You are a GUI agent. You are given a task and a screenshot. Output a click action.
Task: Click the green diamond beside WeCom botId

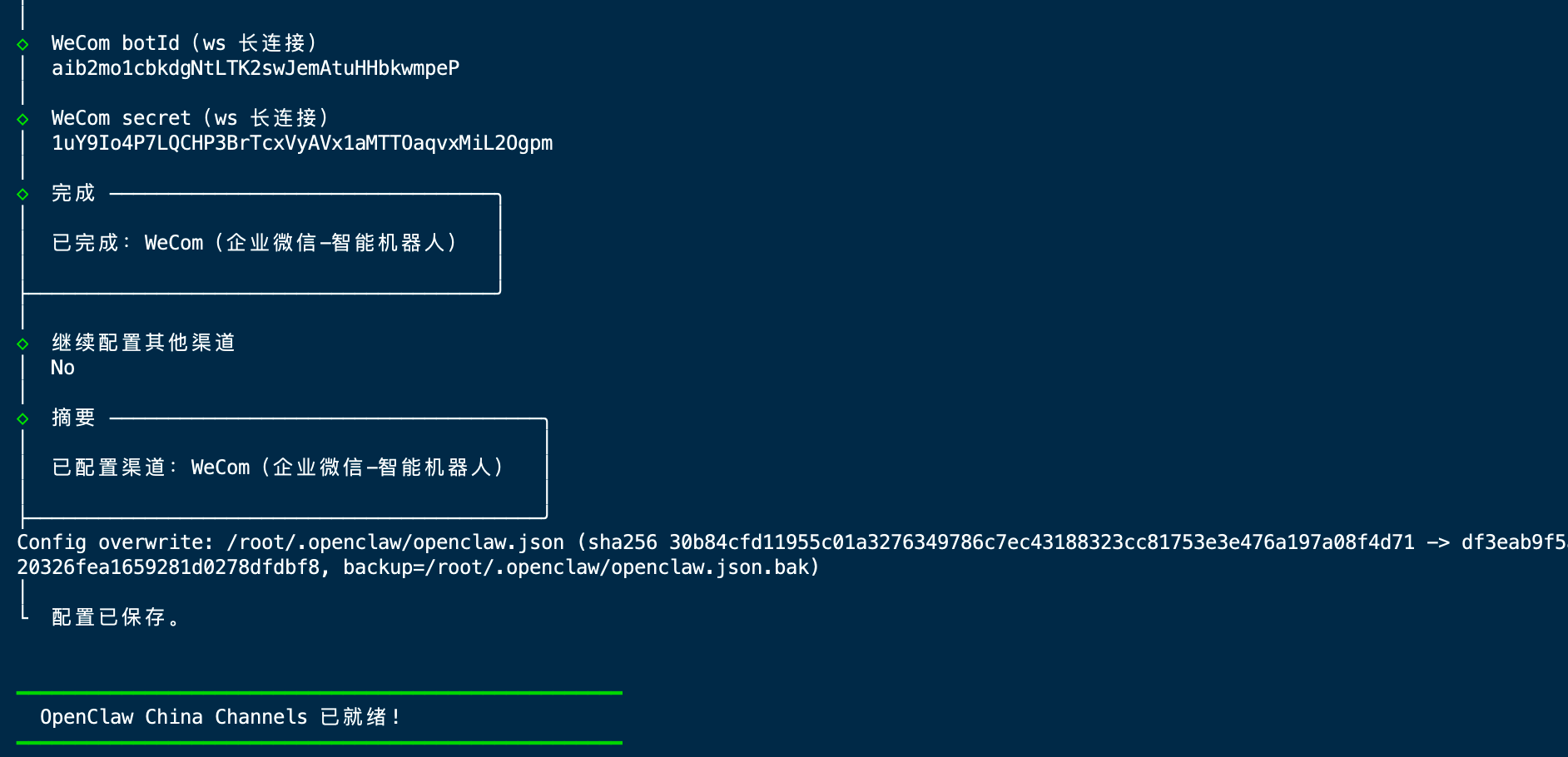(22, 44)
